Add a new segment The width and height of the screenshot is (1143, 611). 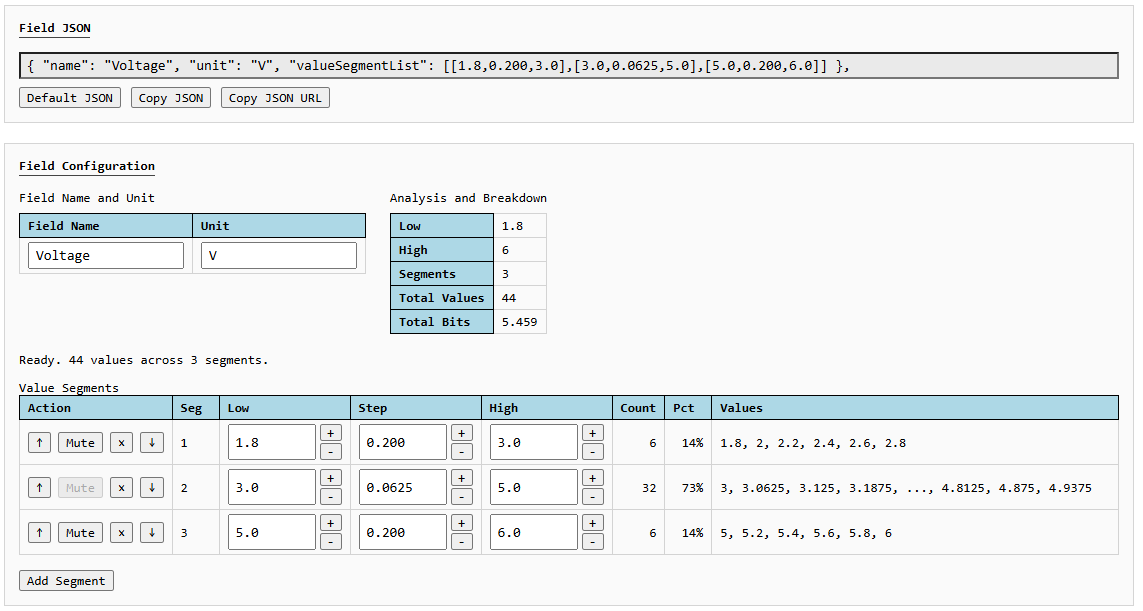click(66, 581)
